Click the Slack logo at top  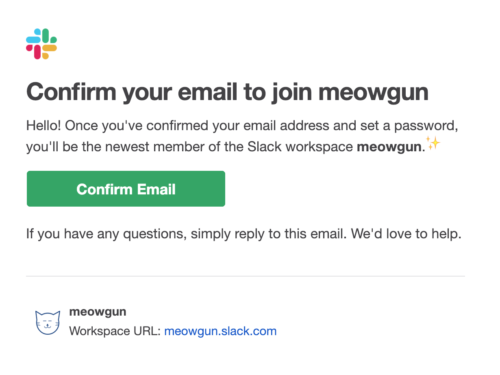point(41,44)
